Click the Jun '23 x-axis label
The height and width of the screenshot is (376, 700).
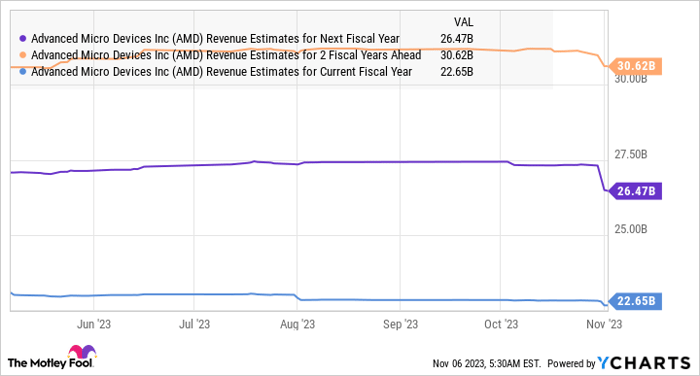[94, 324]
